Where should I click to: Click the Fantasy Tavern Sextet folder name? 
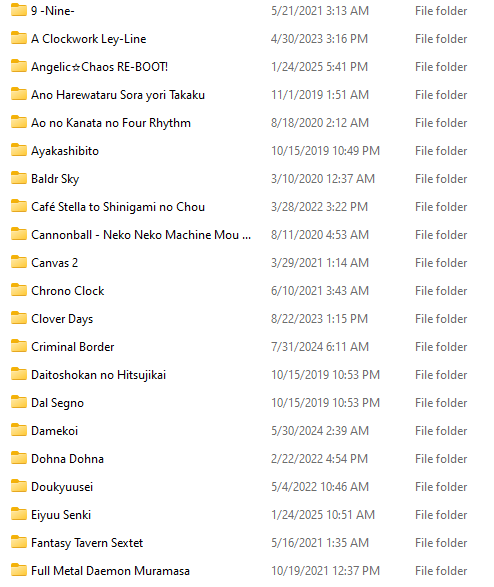(87, 543)
